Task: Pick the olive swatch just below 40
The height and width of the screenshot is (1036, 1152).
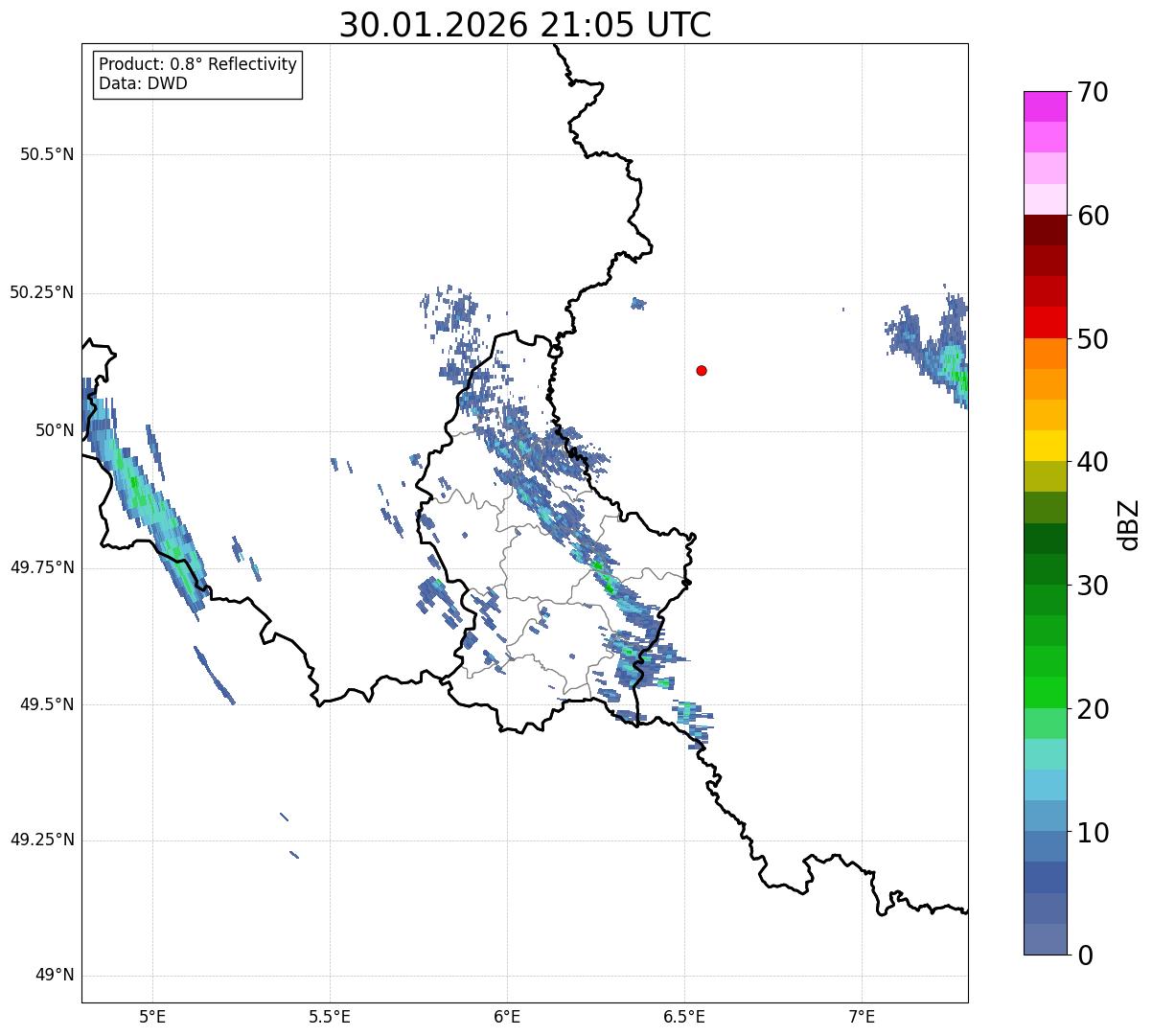Action: pos(1045,476)
